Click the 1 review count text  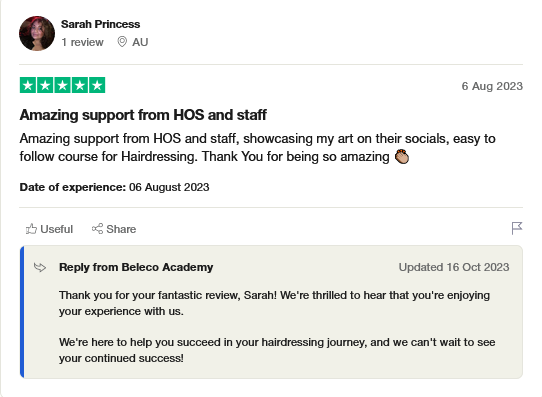[x=82, y=42]
